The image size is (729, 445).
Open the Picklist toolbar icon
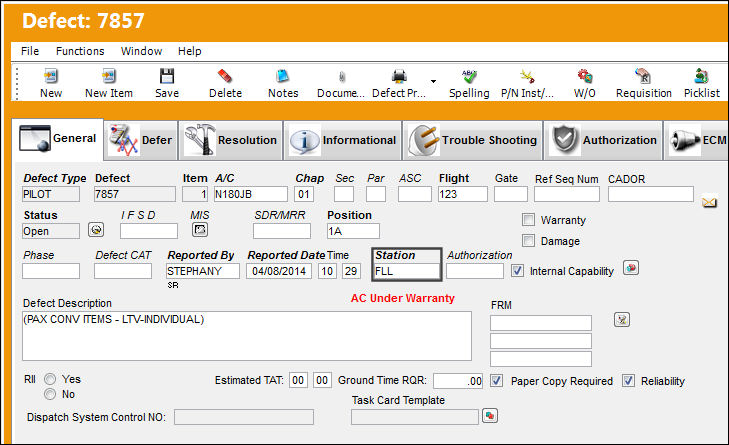point(701,76)
